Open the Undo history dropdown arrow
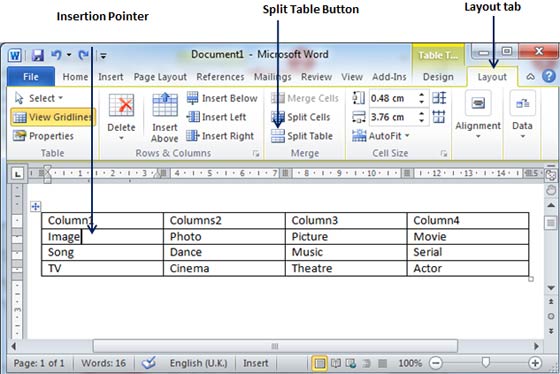This screenshot has height=374, width=560. click(x=69, y=55)
